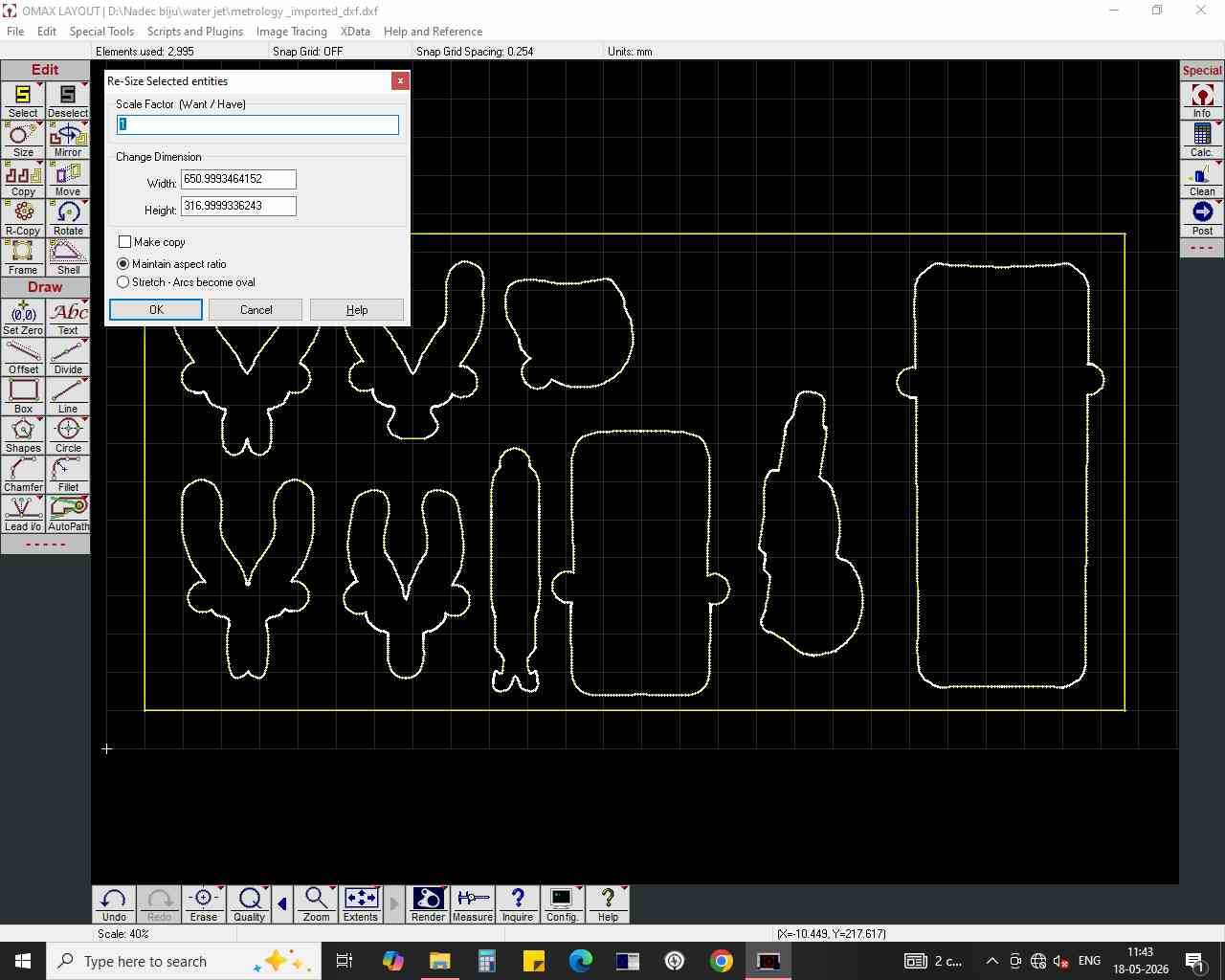Pick the Fillet tool

click(68, 475)
